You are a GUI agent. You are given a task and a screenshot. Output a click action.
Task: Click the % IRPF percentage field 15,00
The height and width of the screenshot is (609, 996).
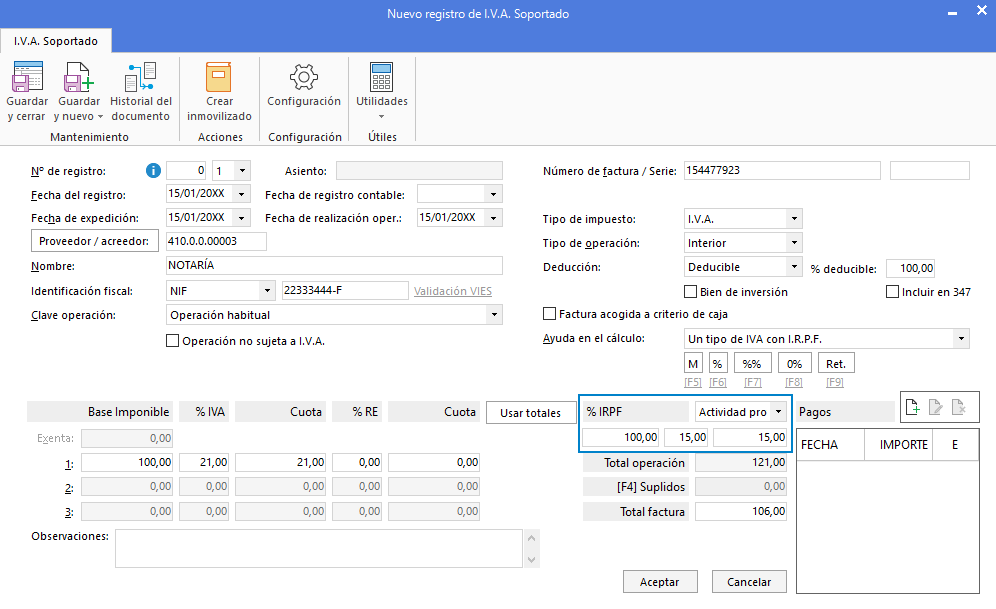pyautogui.click(x=685, y=437)
